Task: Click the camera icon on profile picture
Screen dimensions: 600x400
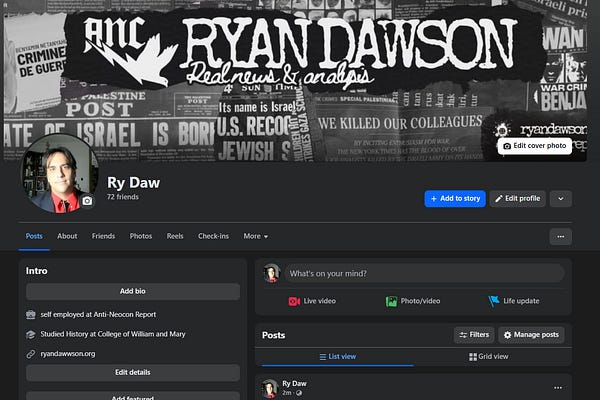Action: (87, 201)
